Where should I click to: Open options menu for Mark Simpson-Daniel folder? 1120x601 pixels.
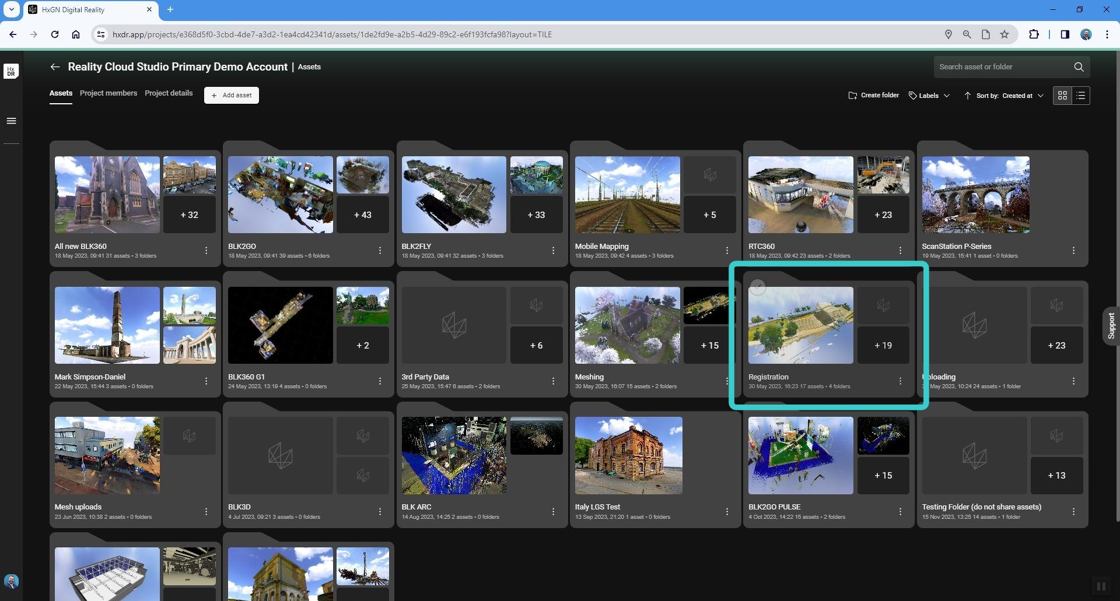click(x=206, y=382)
